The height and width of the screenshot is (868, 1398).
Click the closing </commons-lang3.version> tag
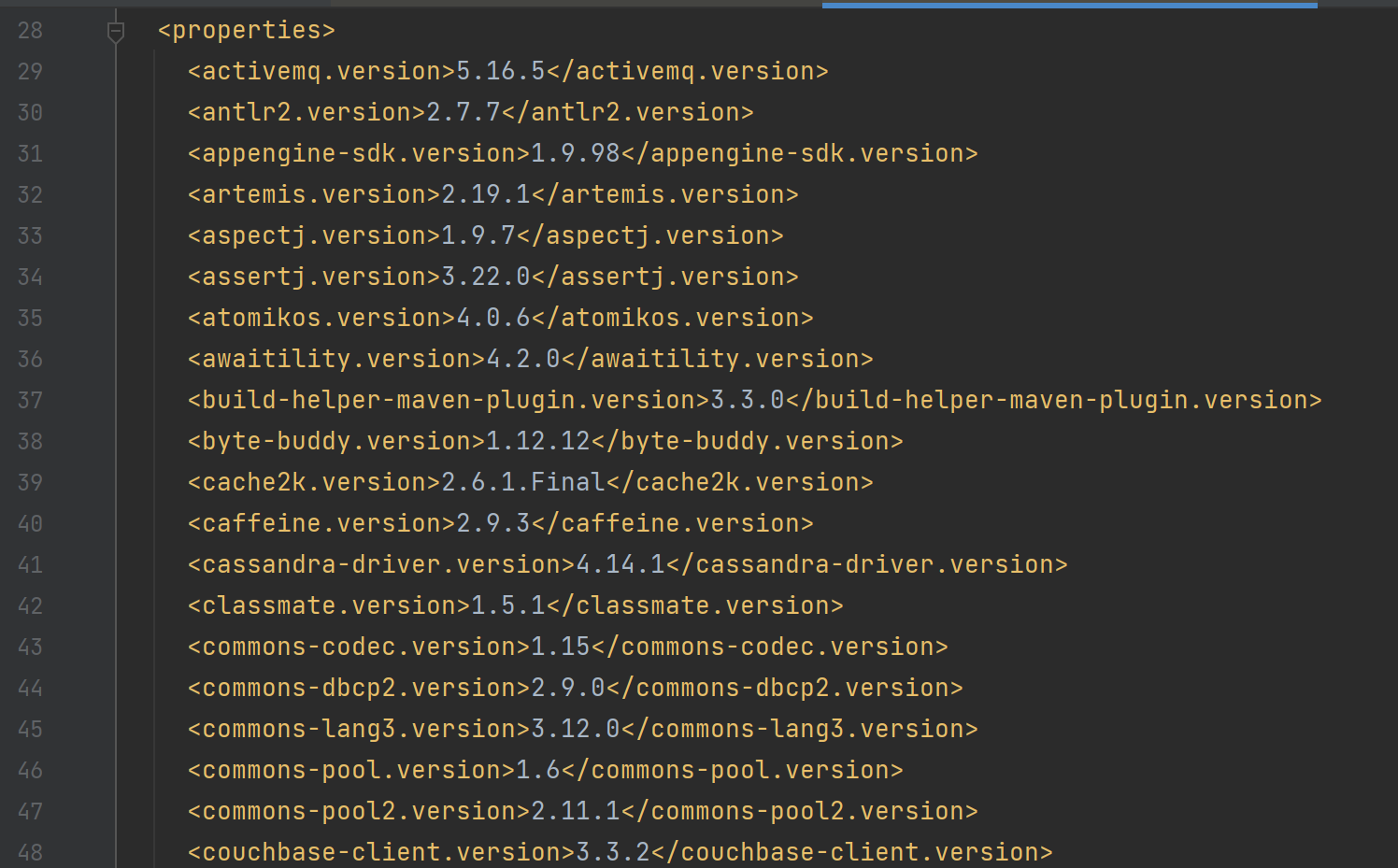coord(800,729)
